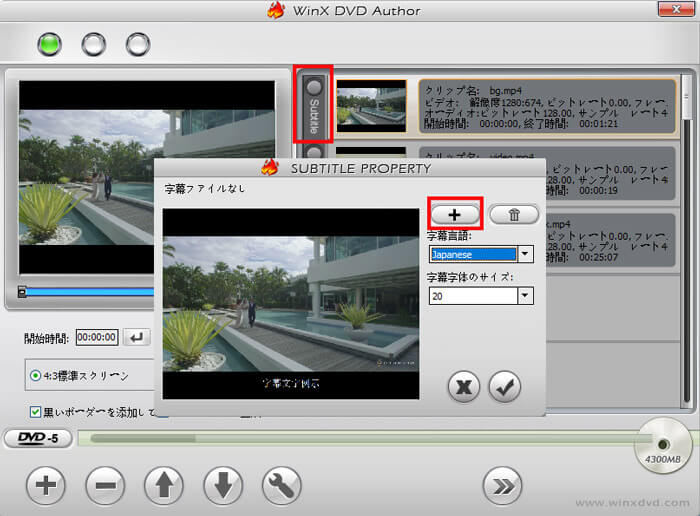Open the subtitle font size dropdown

pos(525,295)
